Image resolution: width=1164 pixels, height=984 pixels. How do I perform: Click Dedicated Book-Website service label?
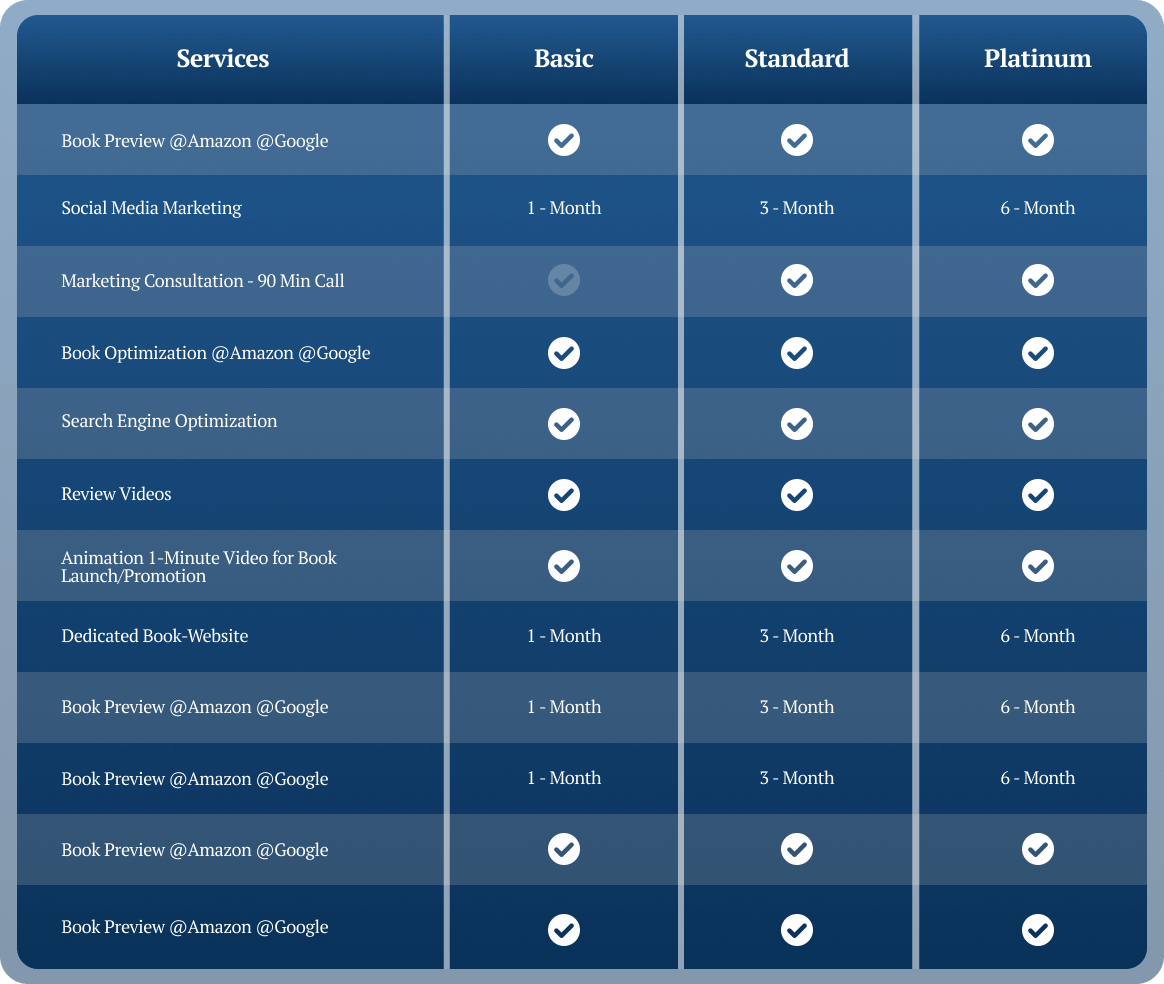tap(154, 636)
